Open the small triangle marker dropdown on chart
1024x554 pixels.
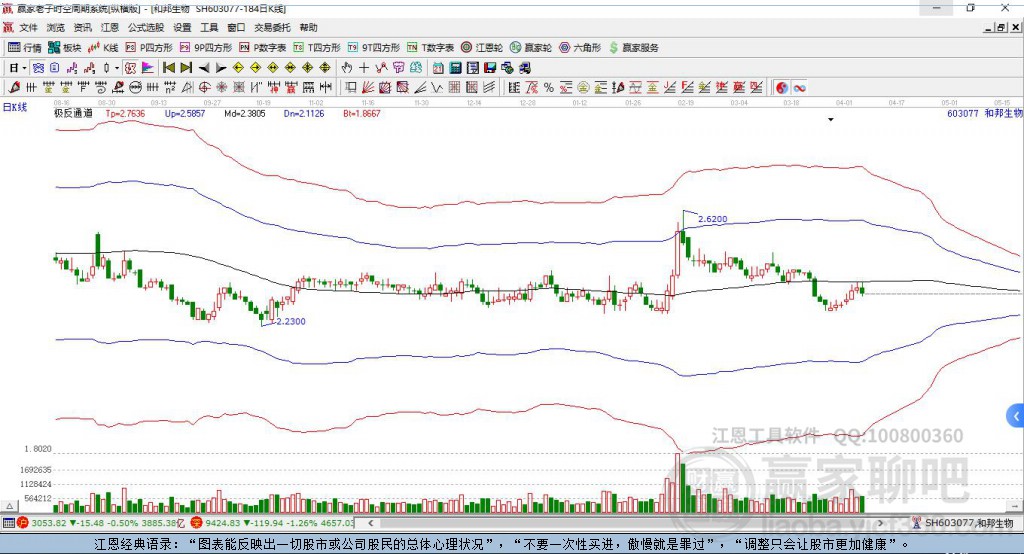[831, 120]
